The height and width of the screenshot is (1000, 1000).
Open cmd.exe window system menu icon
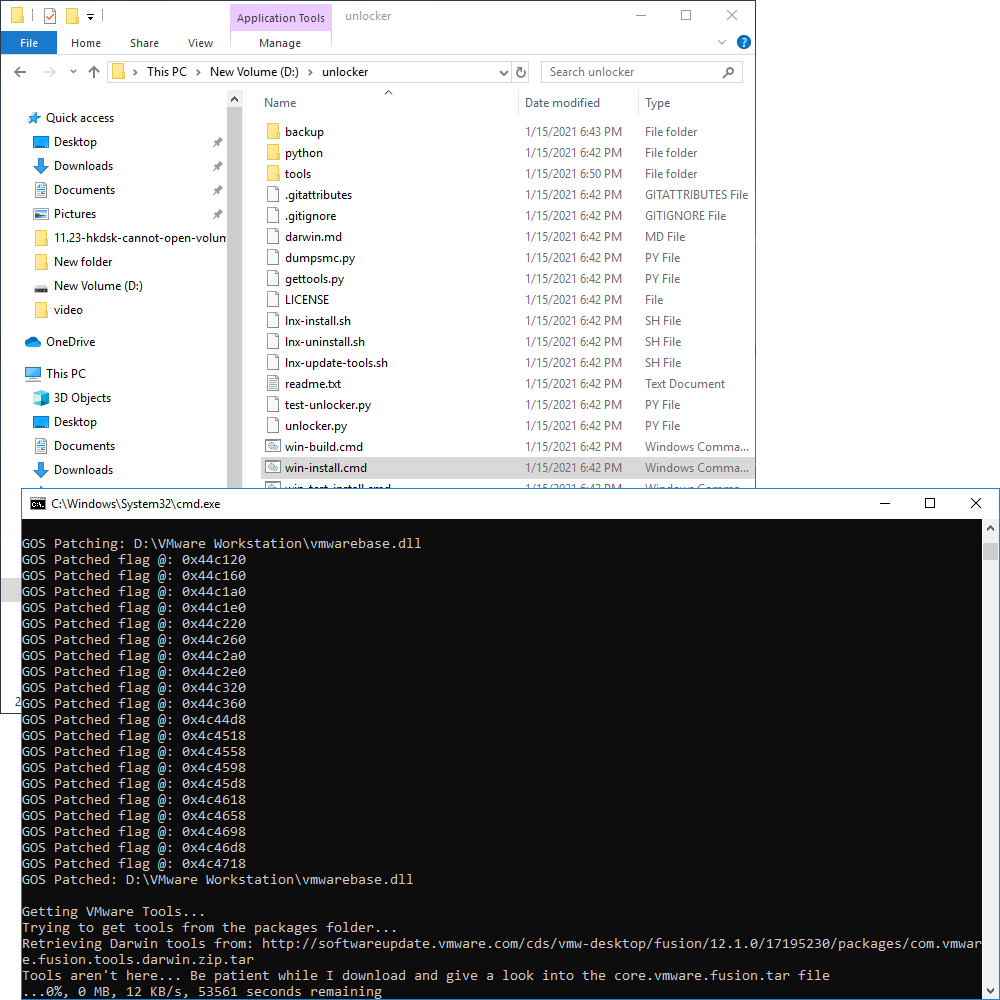[x=38, y=504]
